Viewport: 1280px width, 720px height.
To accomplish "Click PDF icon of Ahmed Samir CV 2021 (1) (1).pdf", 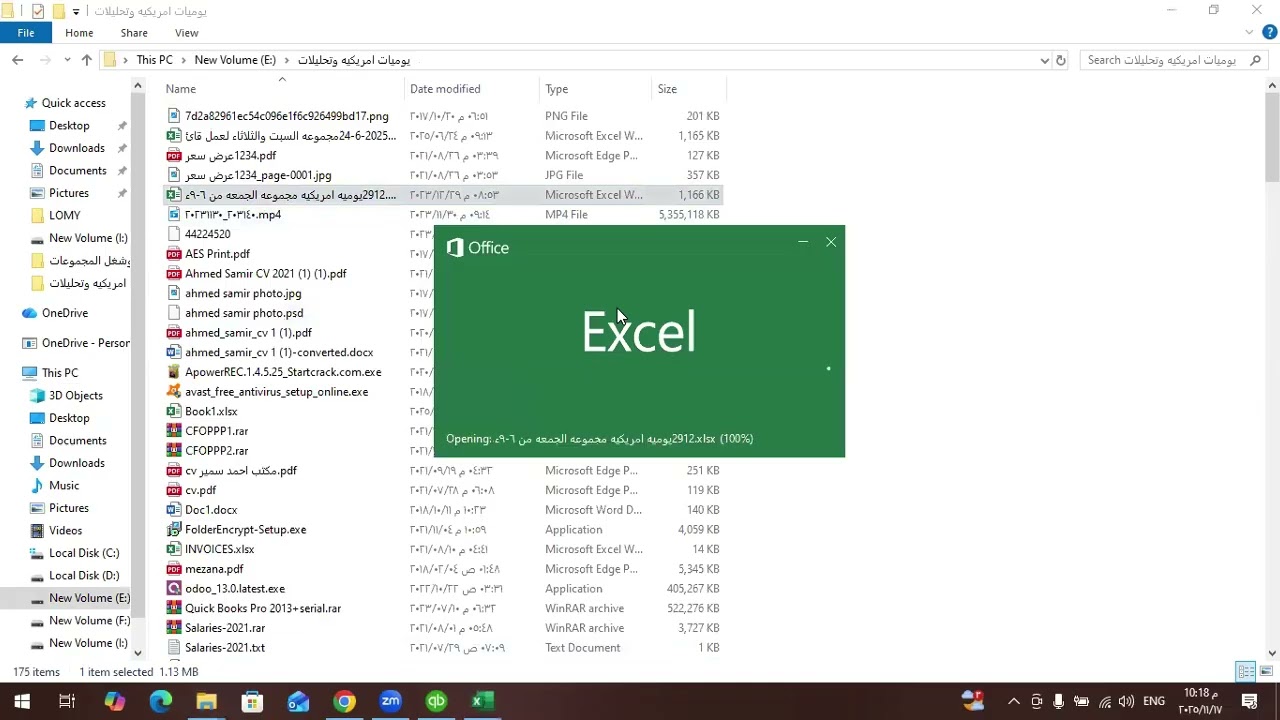I will [x=174, y=273].
